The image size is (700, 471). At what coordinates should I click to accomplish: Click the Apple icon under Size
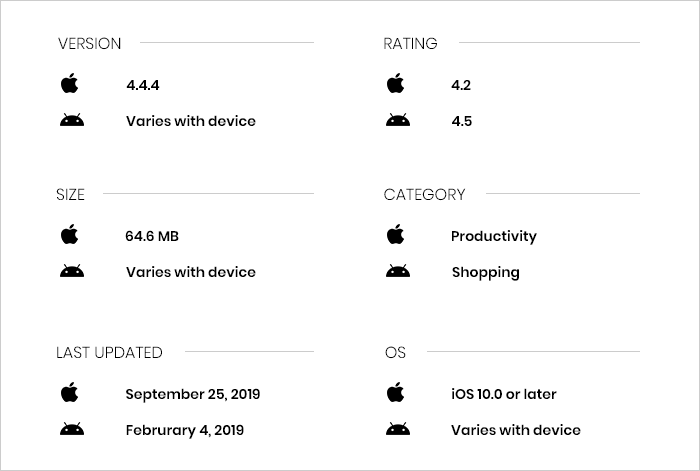70,235
